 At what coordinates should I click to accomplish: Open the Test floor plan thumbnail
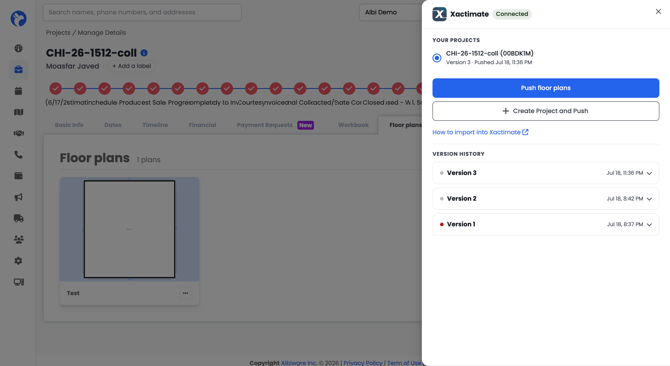pos(129,229)
